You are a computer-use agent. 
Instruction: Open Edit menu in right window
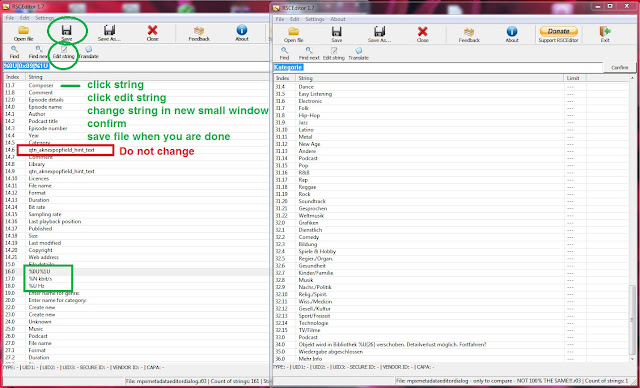(x=295, y=19)
